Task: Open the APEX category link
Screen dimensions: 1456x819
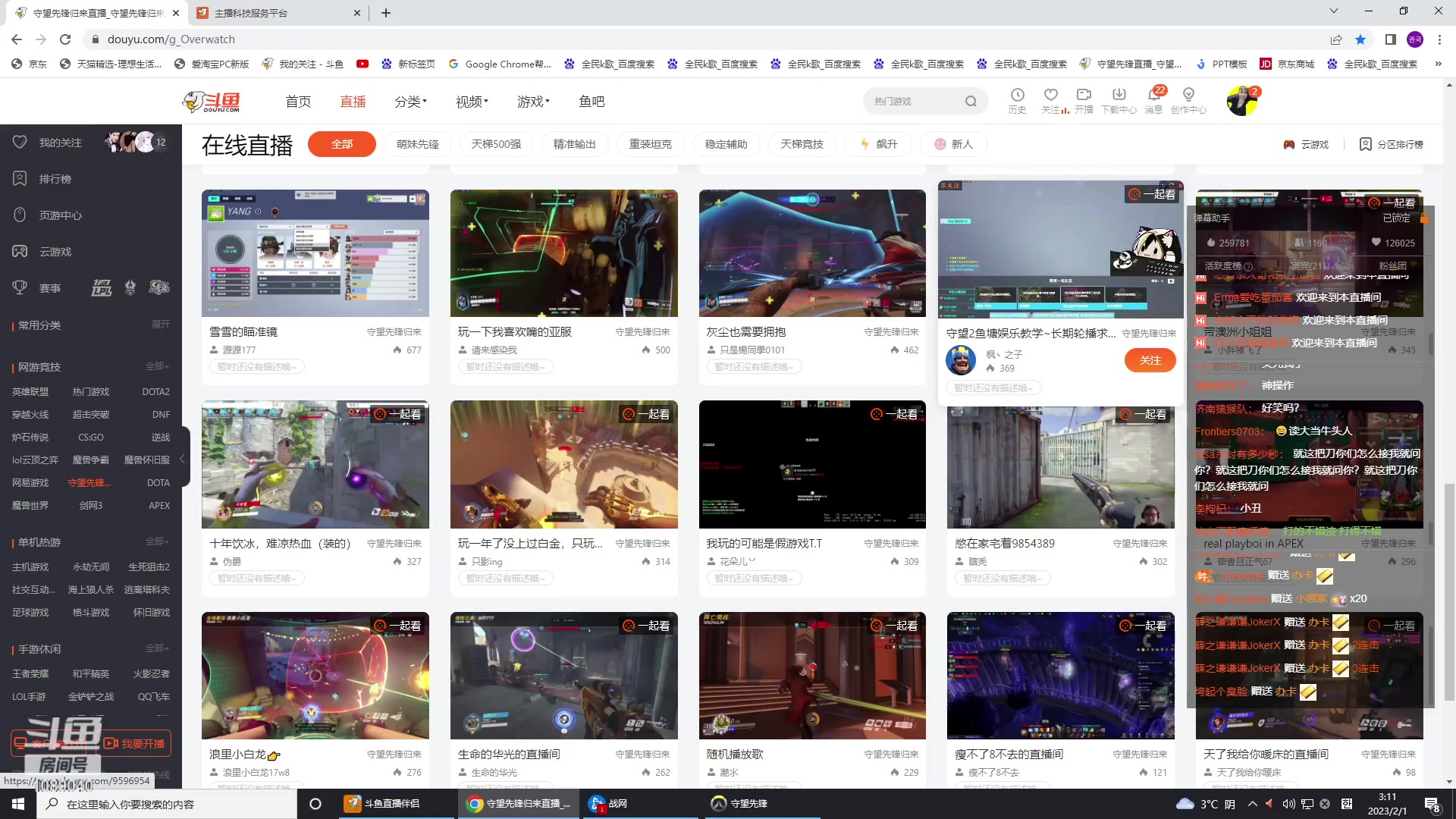Action: pyautogui.click(x=159, y=506)
